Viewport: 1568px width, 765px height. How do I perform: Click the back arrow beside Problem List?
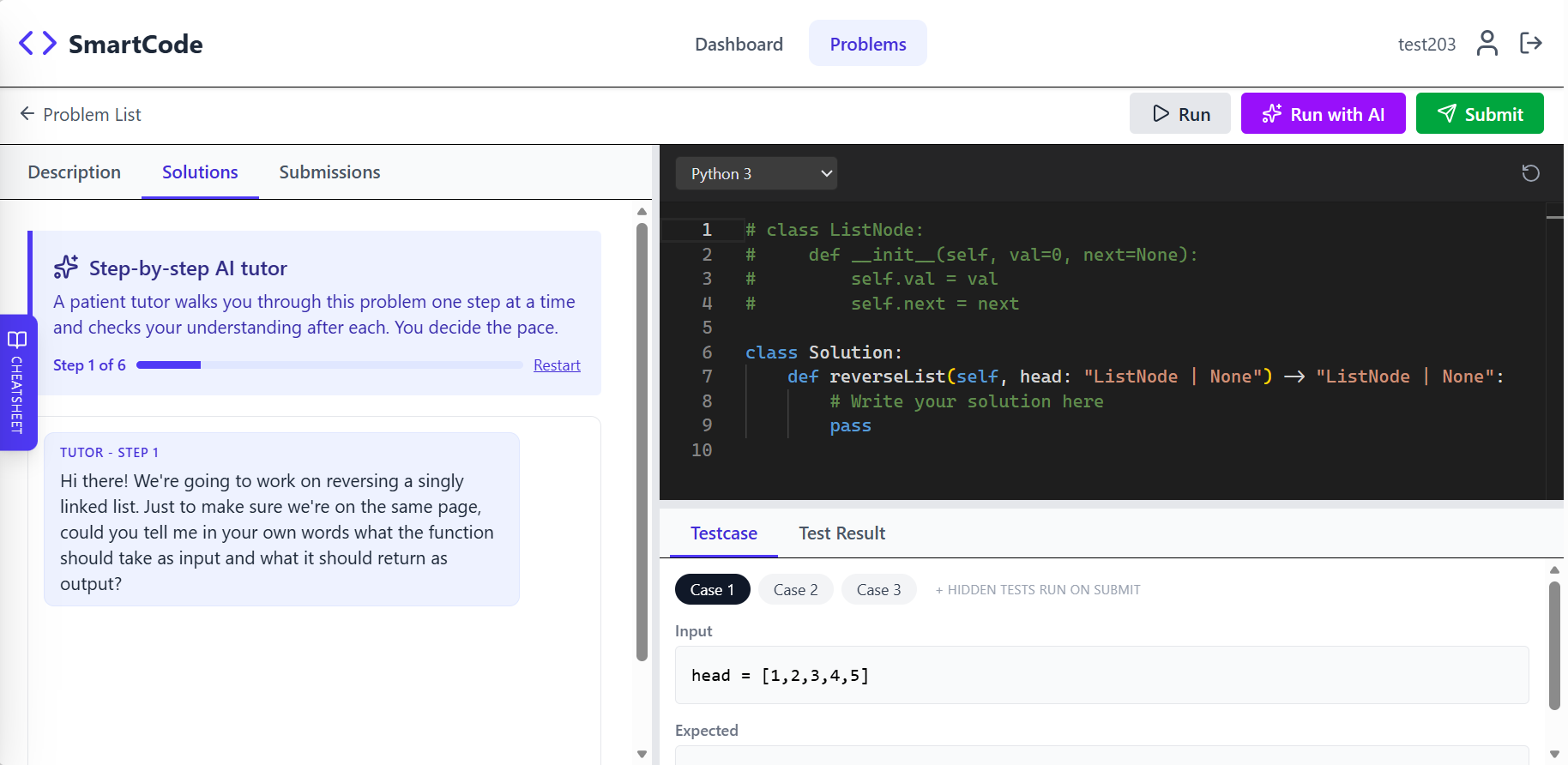[27, 114]
